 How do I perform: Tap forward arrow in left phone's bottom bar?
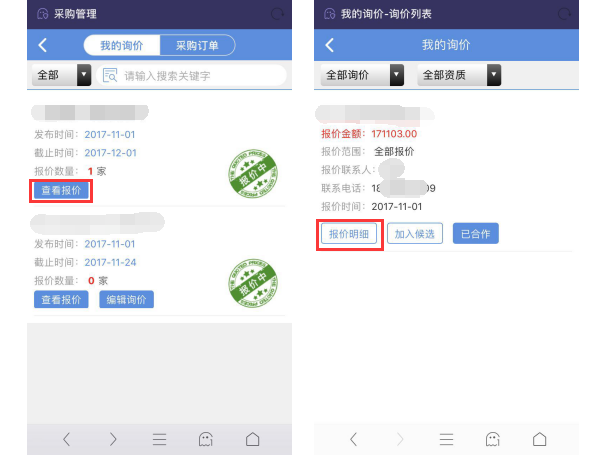pos(113,439)
